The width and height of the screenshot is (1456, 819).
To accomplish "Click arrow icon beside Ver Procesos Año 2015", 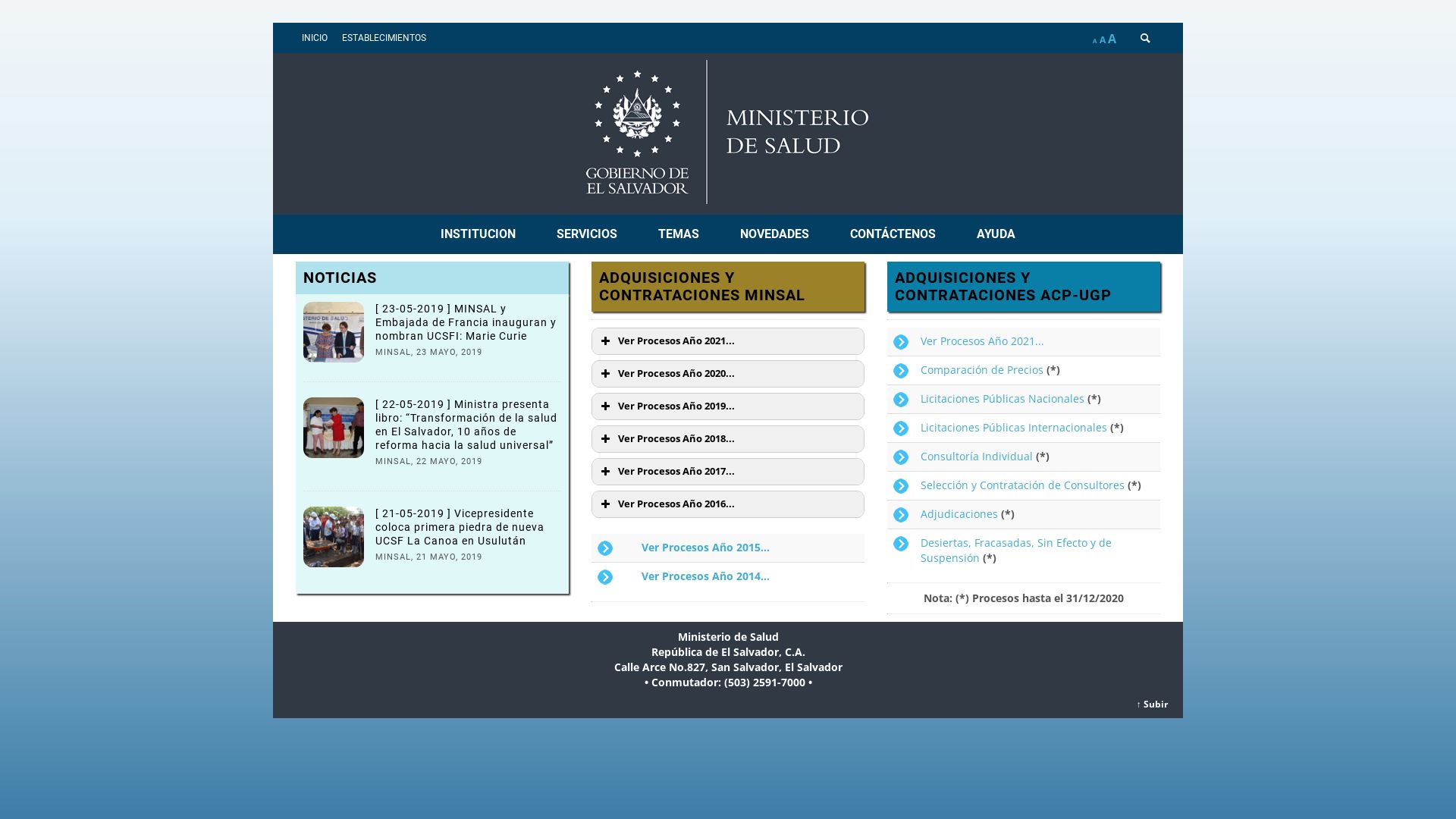I will coord(605,548).
